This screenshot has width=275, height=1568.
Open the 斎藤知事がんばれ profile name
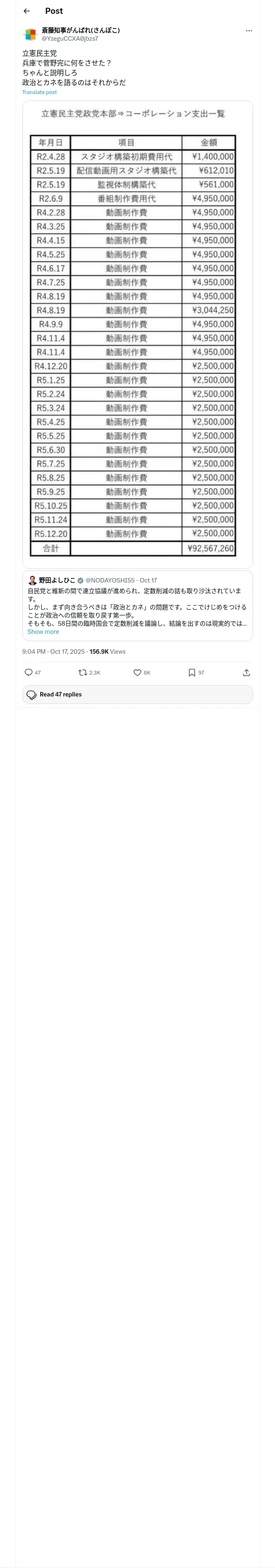[x=81, y=30]
